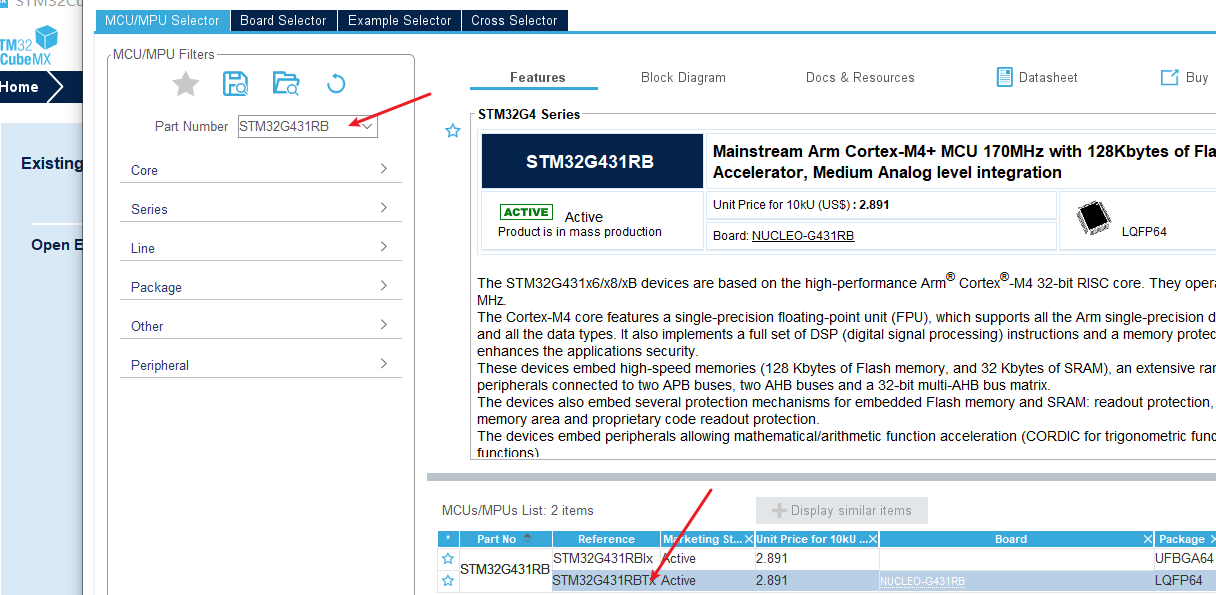
Task: Click the ACTIVE status badge
Action: [x=526, y=212]
